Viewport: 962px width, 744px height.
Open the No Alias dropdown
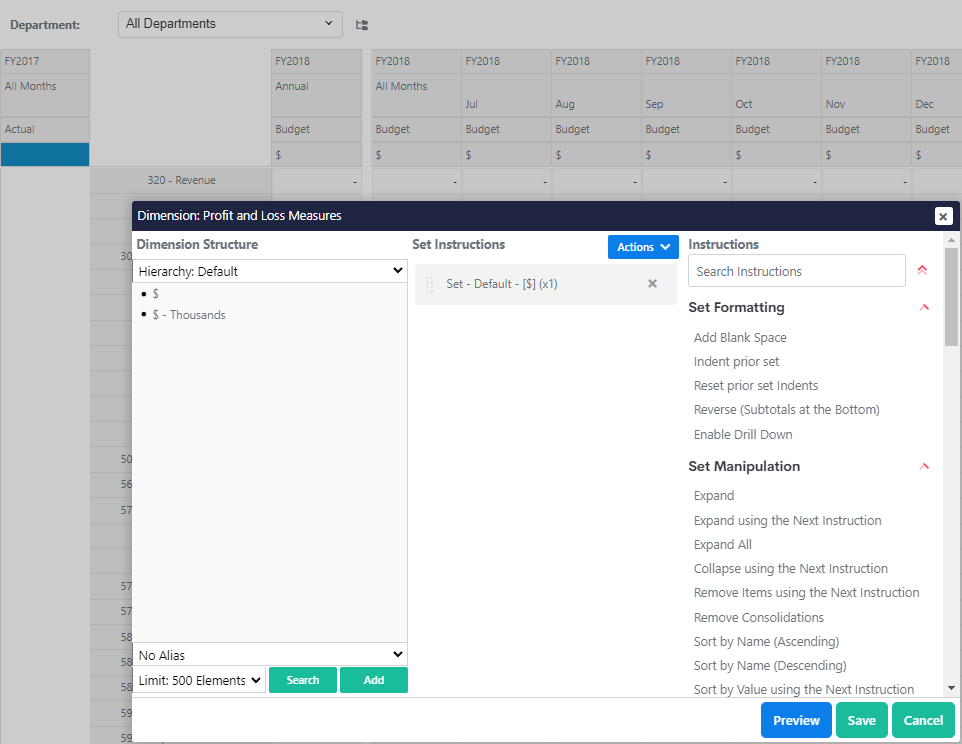click(270, 655)
